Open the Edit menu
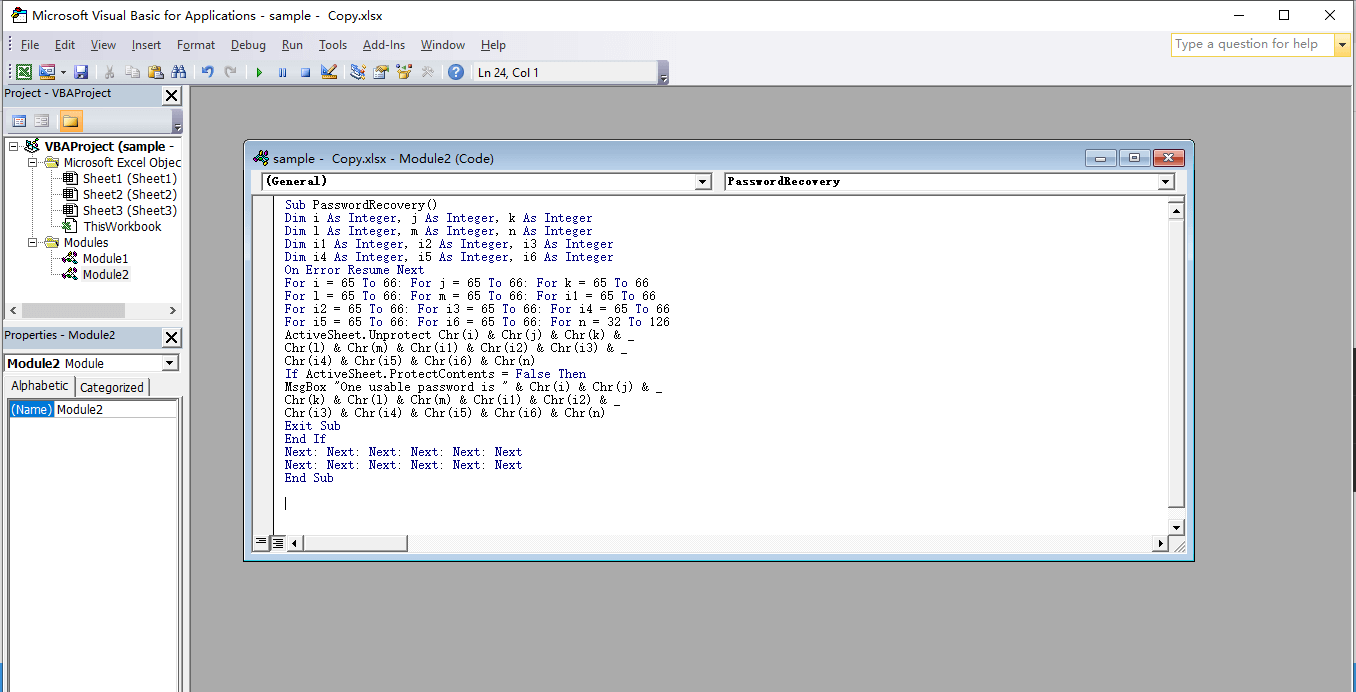 [x=65, y=44]
